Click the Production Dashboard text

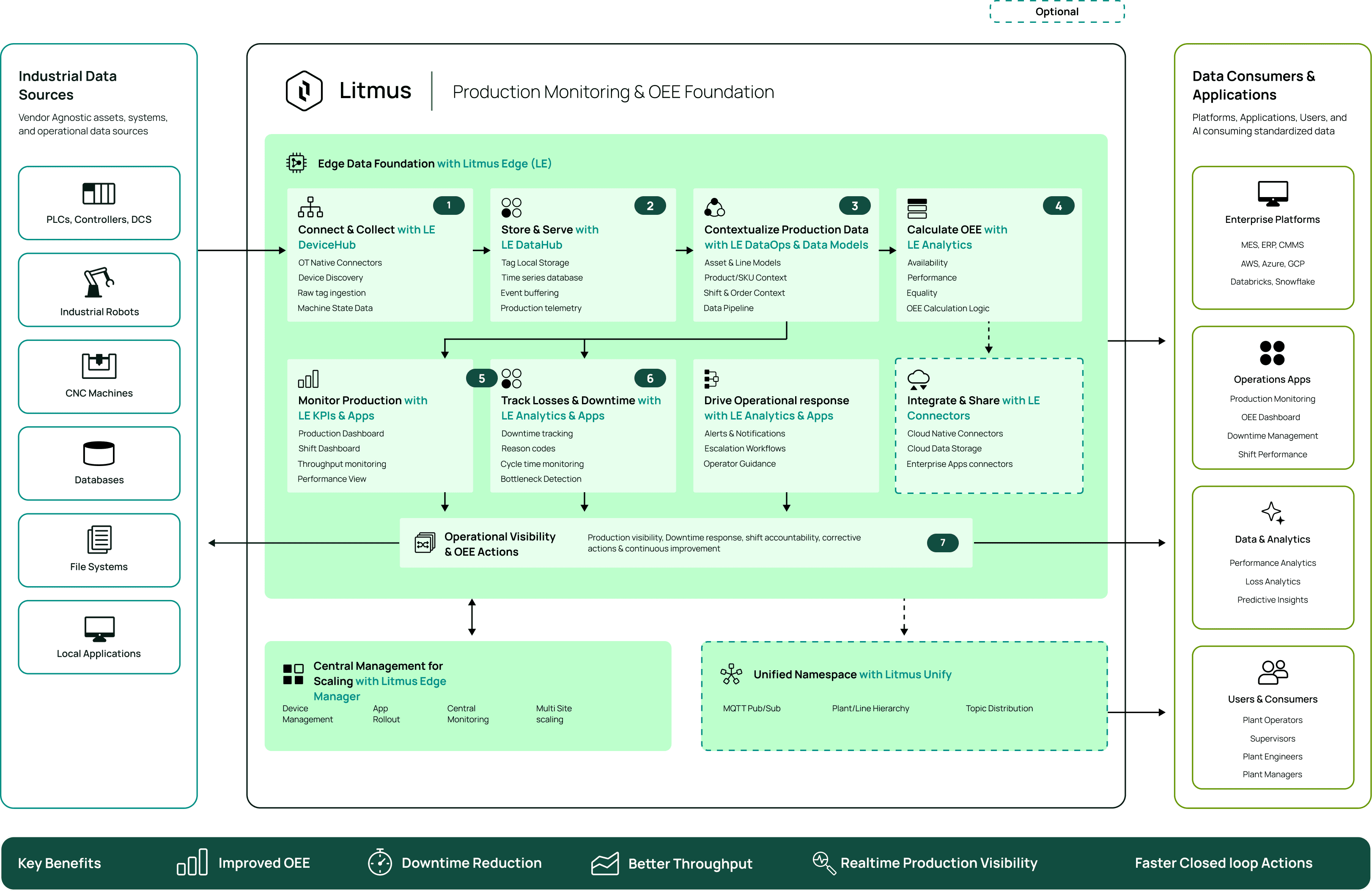[x=341, y=433]
